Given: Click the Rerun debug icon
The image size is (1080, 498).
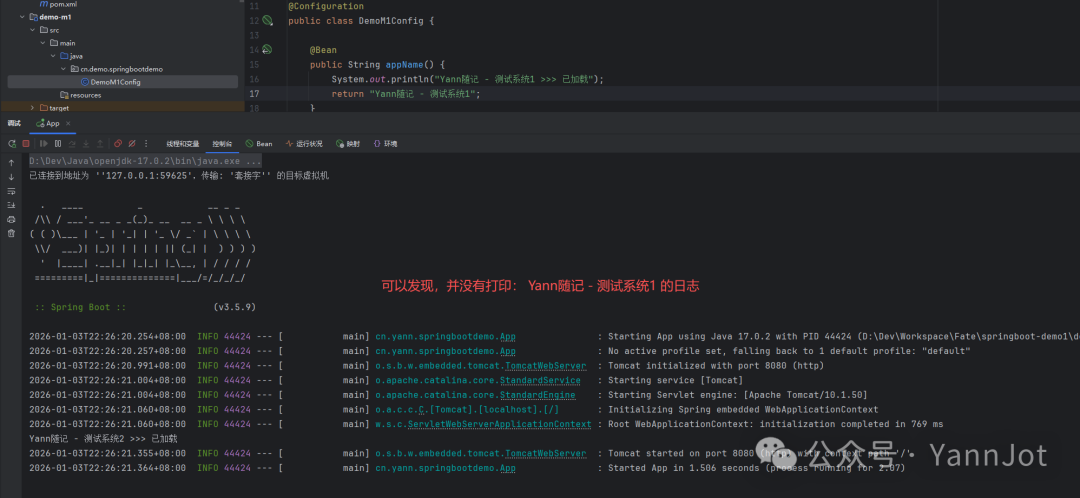Looking at the screenshot, I should point(12,143).
